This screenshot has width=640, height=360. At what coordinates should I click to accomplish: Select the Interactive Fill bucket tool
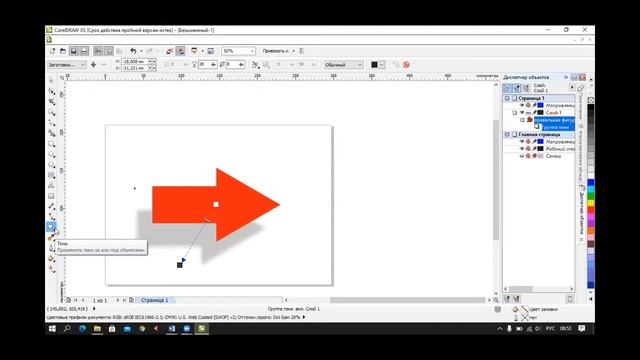point(51,259)
